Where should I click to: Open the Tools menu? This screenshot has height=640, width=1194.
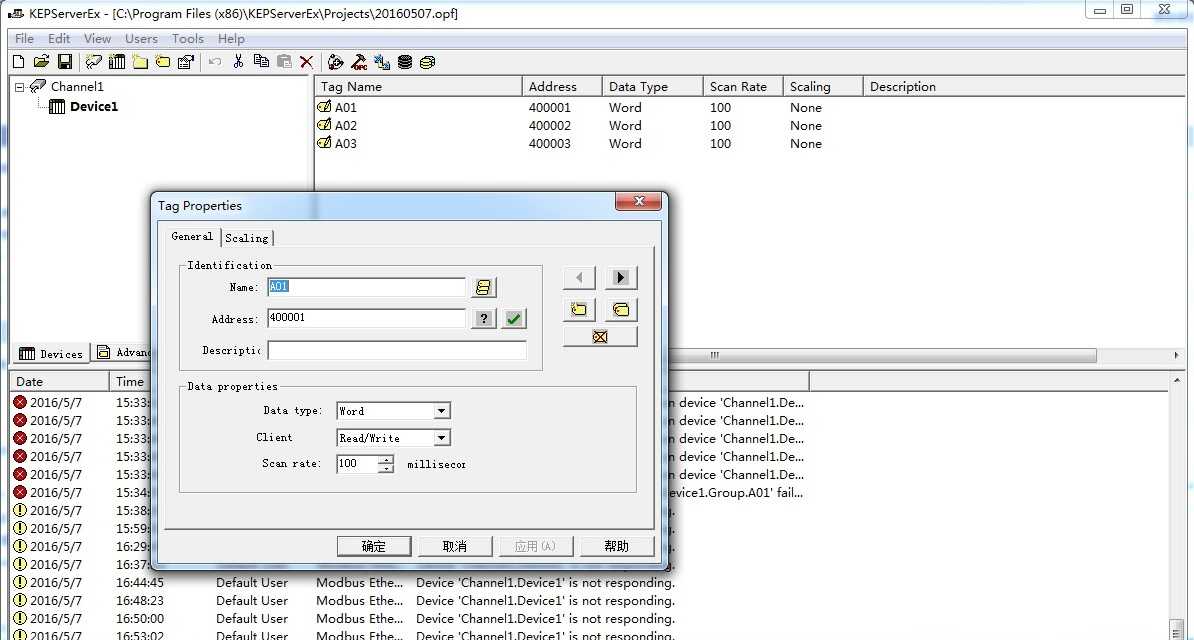click(187, 38)
